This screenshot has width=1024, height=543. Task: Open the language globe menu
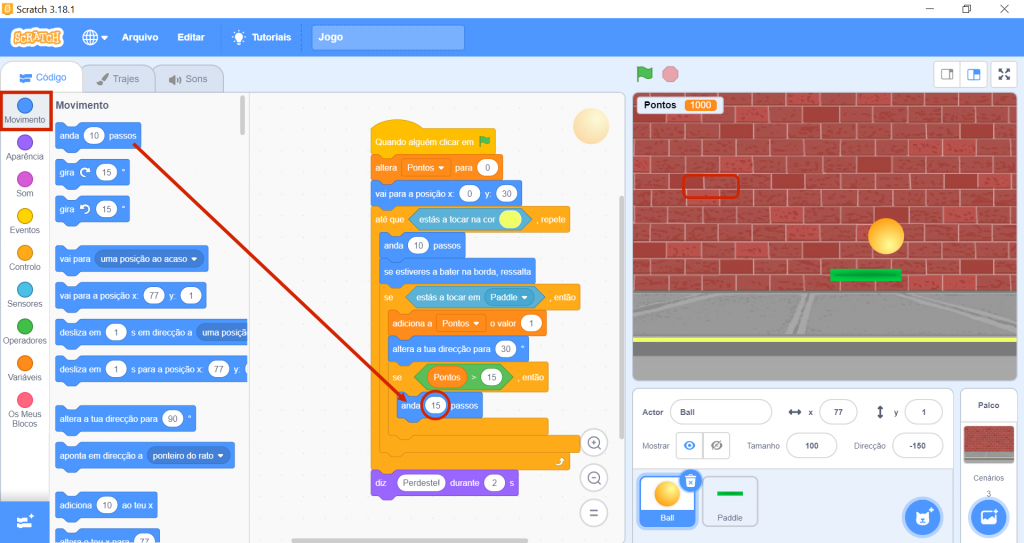tap(95, 37)
